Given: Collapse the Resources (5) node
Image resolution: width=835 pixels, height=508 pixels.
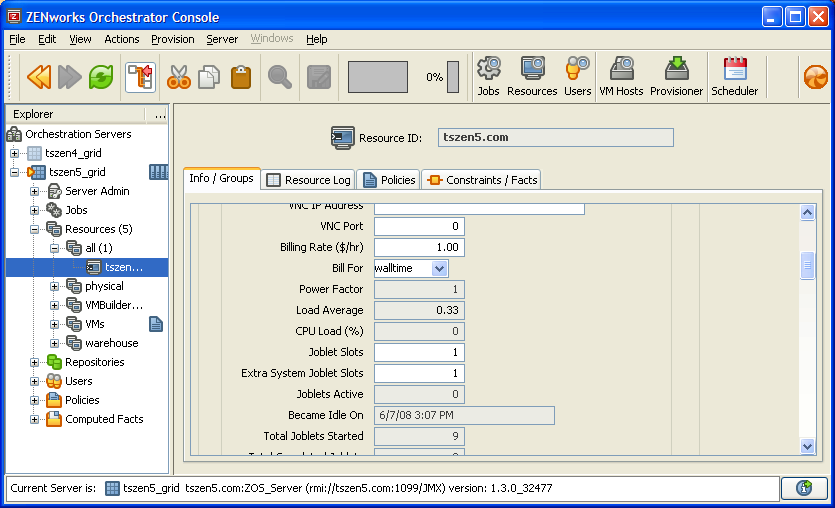Looking at the screenshot, I should pyautogui.click(x=34, y=230).
